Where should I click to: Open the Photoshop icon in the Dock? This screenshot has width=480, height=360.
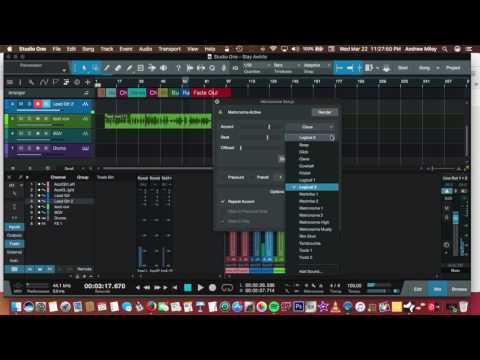pyautogui.click(x=298, y=306)
